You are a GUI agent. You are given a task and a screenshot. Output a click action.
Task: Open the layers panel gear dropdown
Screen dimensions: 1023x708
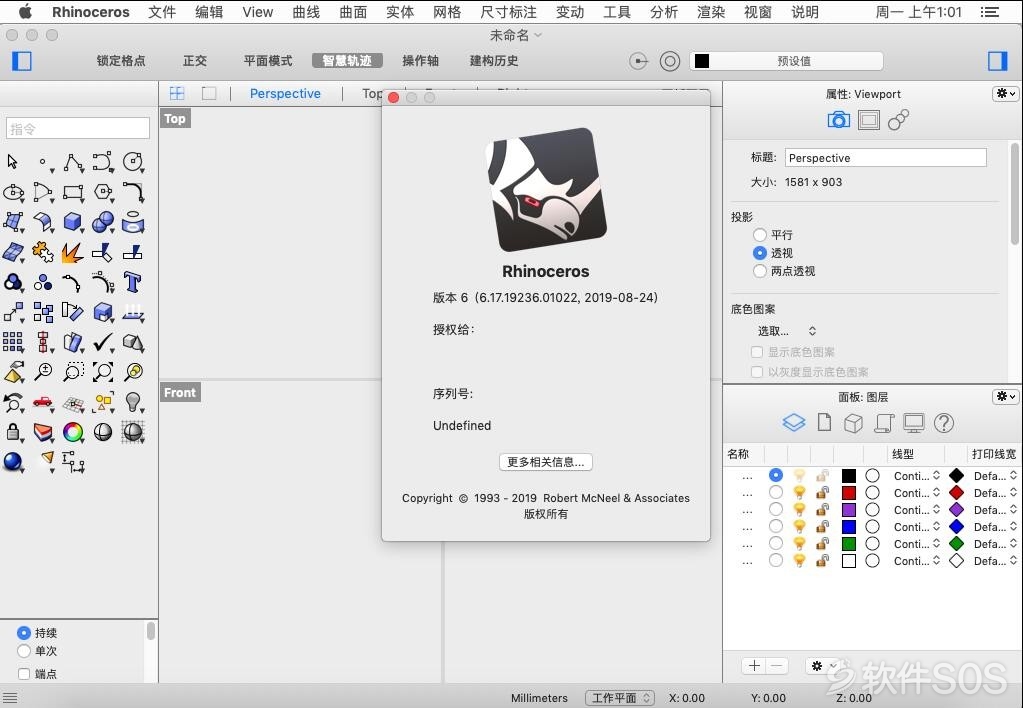pos(1005,396)
